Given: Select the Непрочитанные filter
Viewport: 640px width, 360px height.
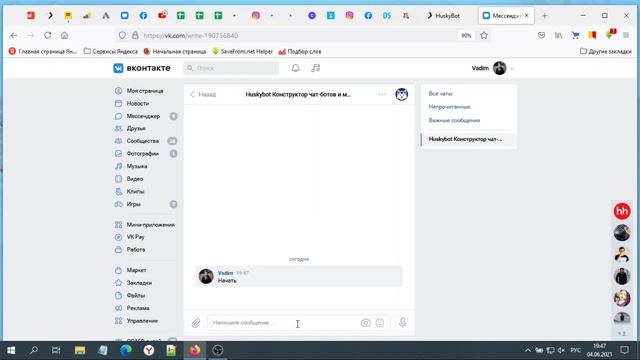Looking at the screenshot, I should pyautogui.click(x=449, y=107).
